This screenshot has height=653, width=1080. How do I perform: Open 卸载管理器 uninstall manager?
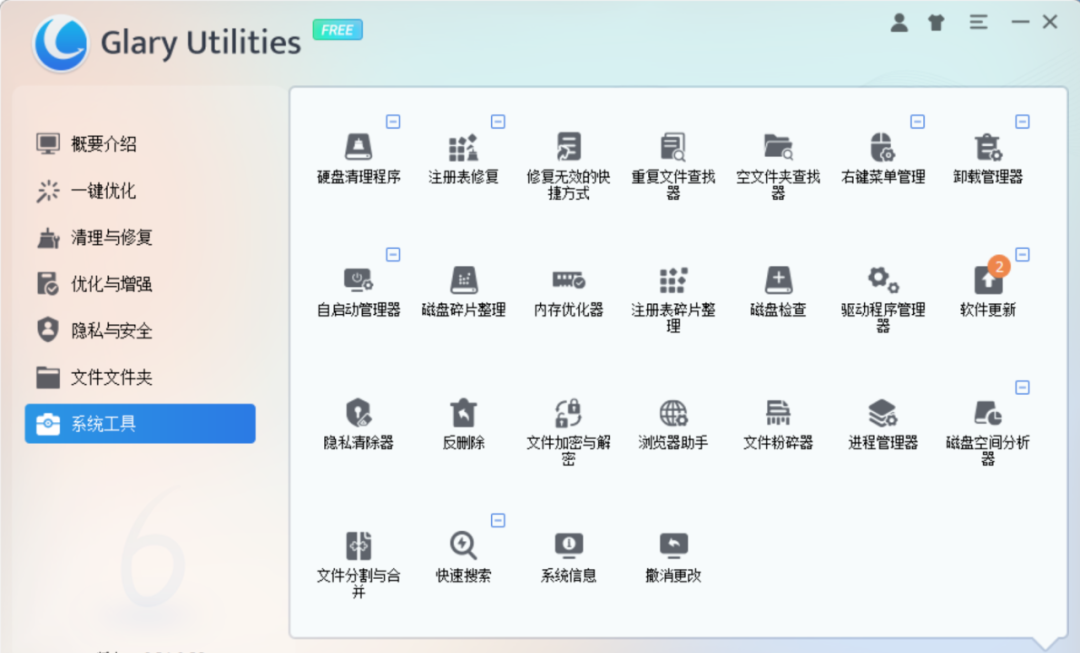[988, 158]
